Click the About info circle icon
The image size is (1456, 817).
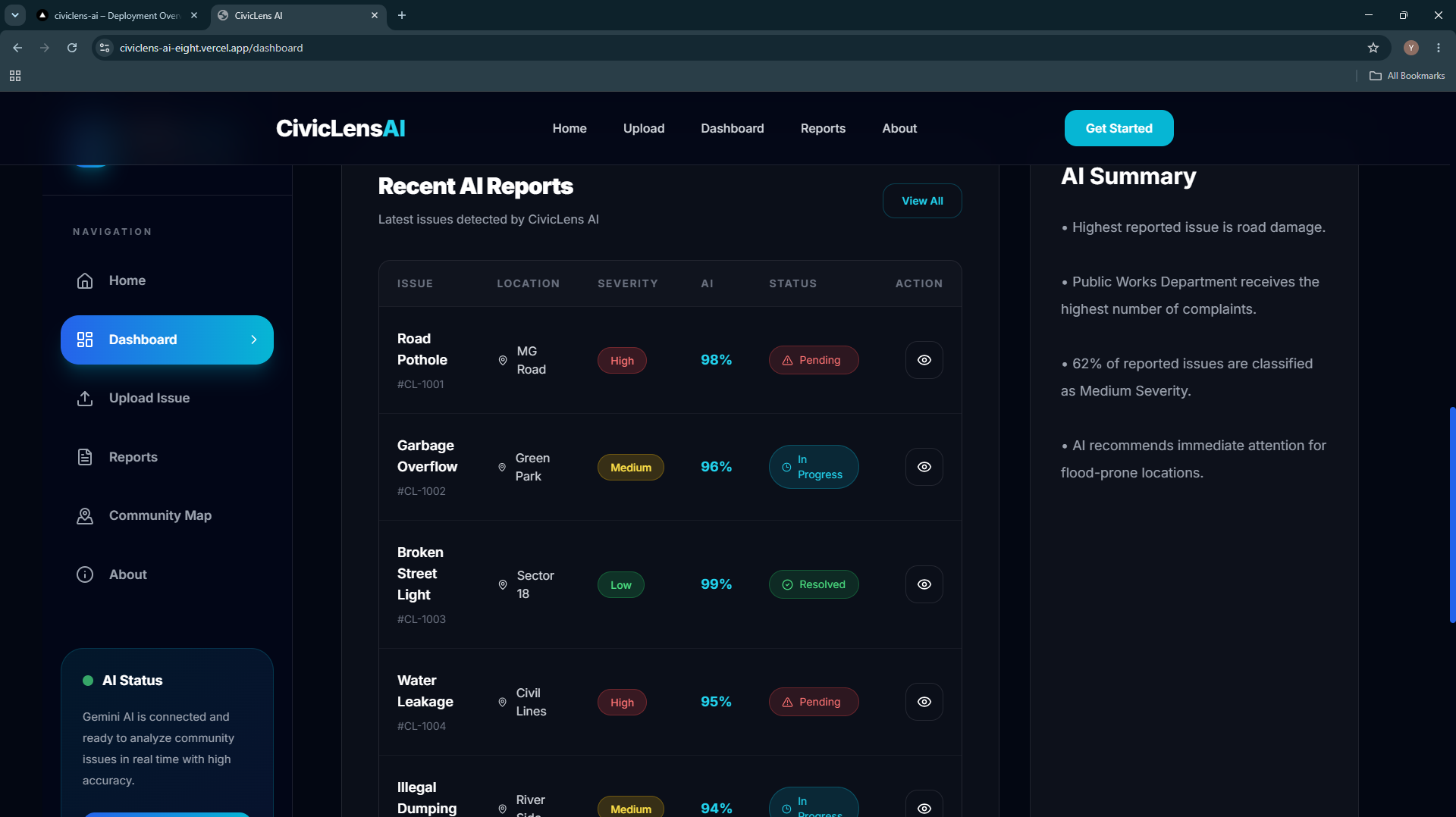tap(85, 574)
